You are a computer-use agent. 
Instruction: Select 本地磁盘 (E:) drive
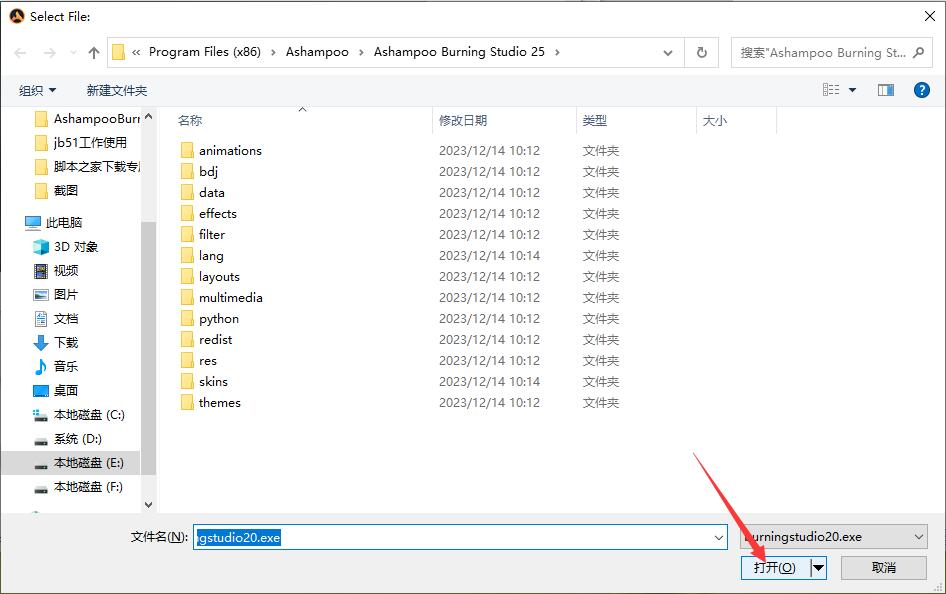[x=78, y=463]
